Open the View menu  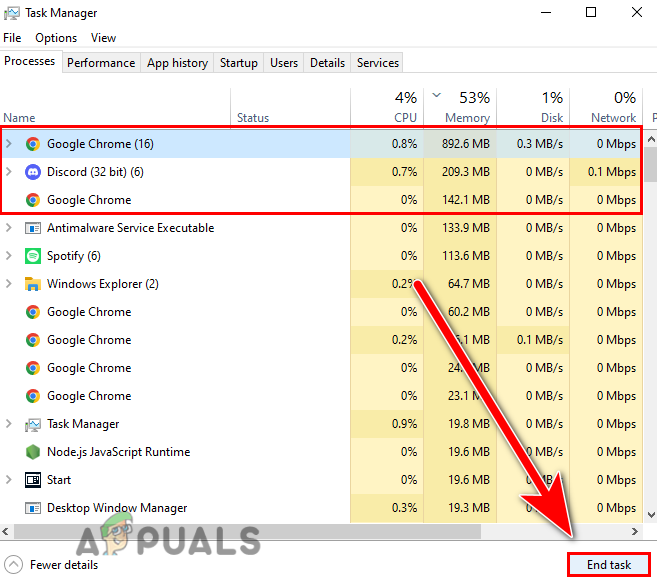pyautogui.click(x=103, y=38)
